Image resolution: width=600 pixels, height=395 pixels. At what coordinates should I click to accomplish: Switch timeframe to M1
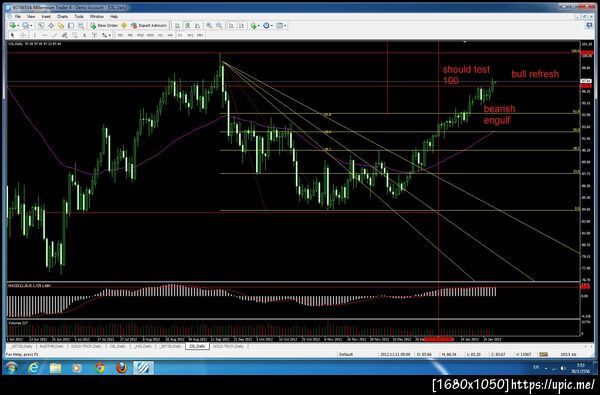coord(121,35)
